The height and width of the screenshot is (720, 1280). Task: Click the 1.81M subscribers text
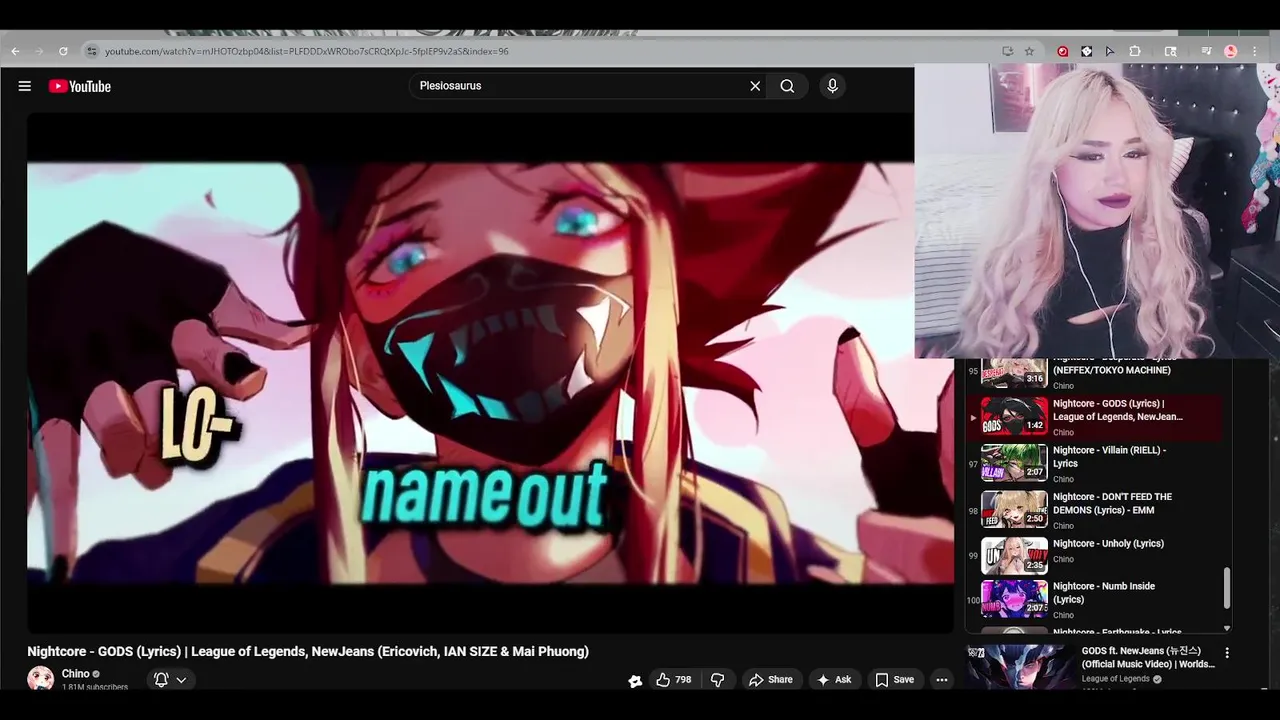[95, 688]
